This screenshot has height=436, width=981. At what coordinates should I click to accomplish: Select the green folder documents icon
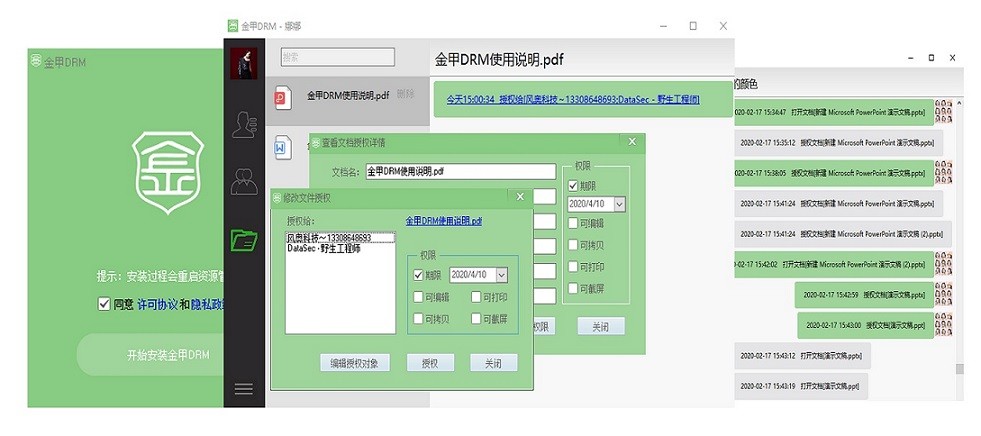pos(243,239)
